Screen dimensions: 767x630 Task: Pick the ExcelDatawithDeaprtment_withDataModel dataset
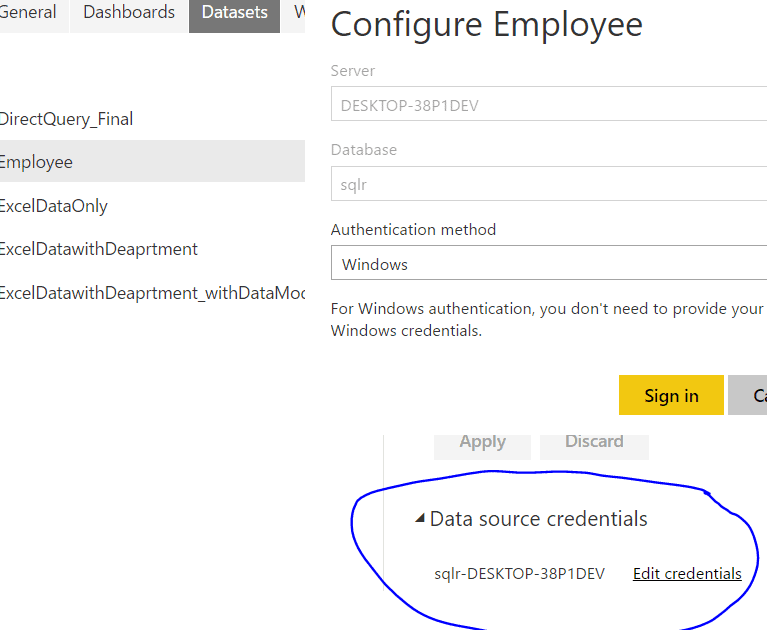click(152, 292)
